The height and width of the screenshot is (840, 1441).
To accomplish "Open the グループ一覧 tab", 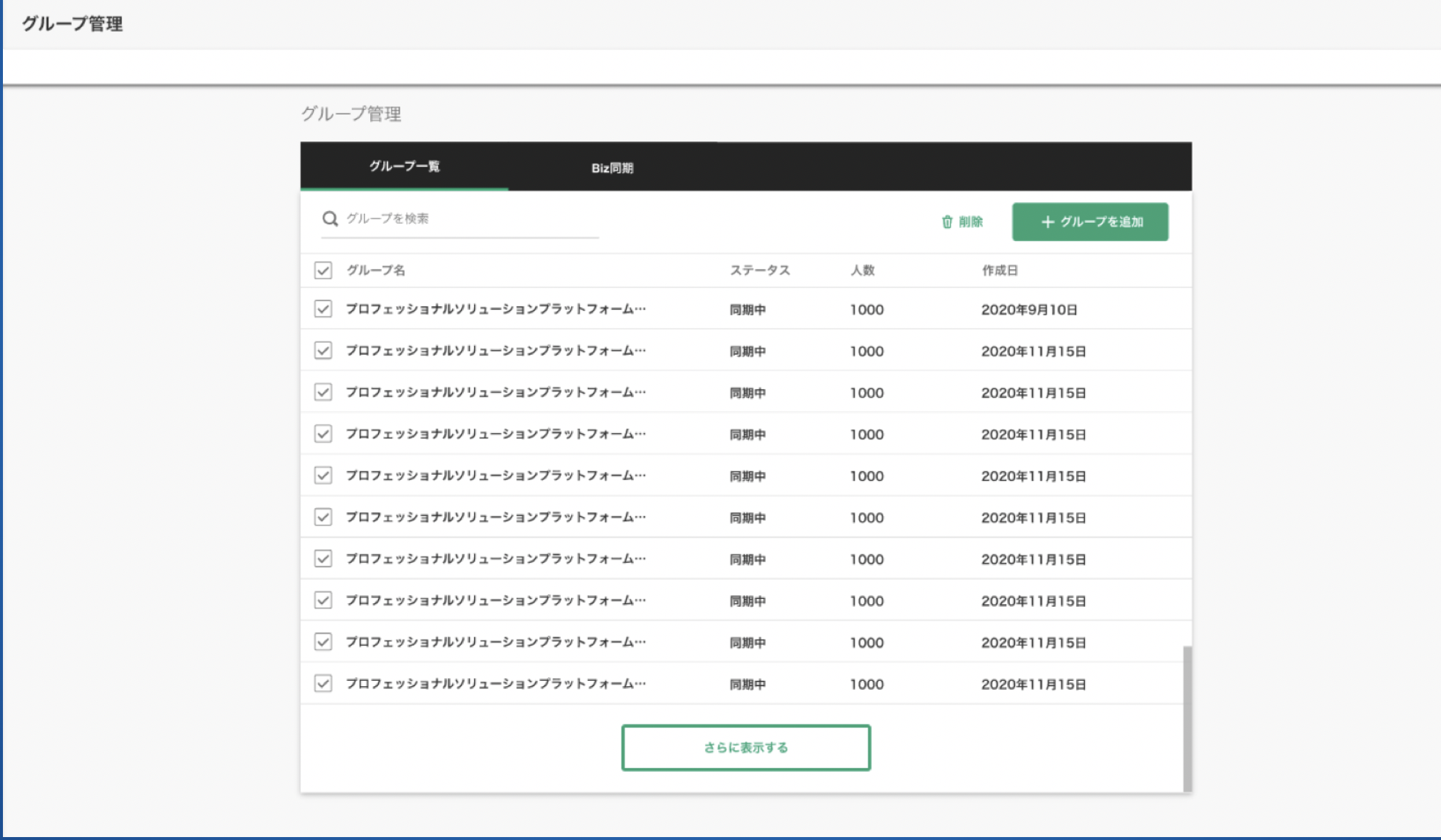I will coord(405,166).
